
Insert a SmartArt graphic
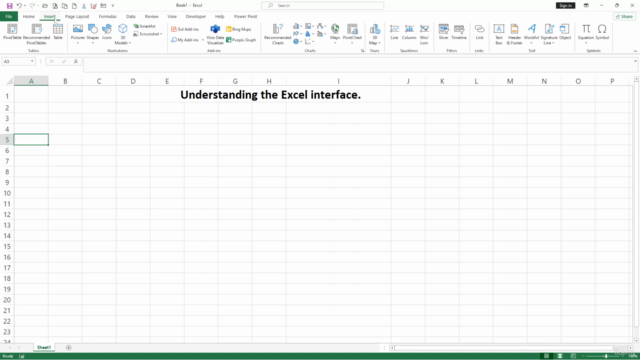click(x=144, y=26)
